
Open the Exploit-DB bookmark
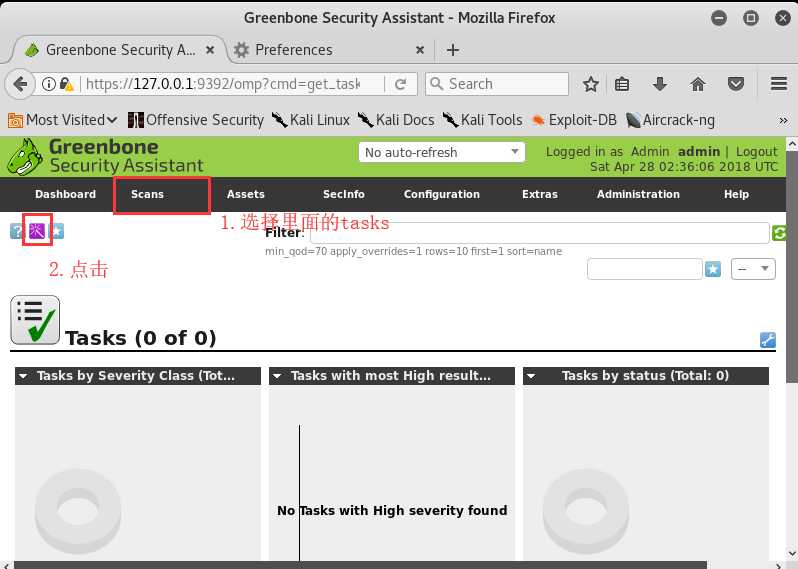[x=574, y=120]
